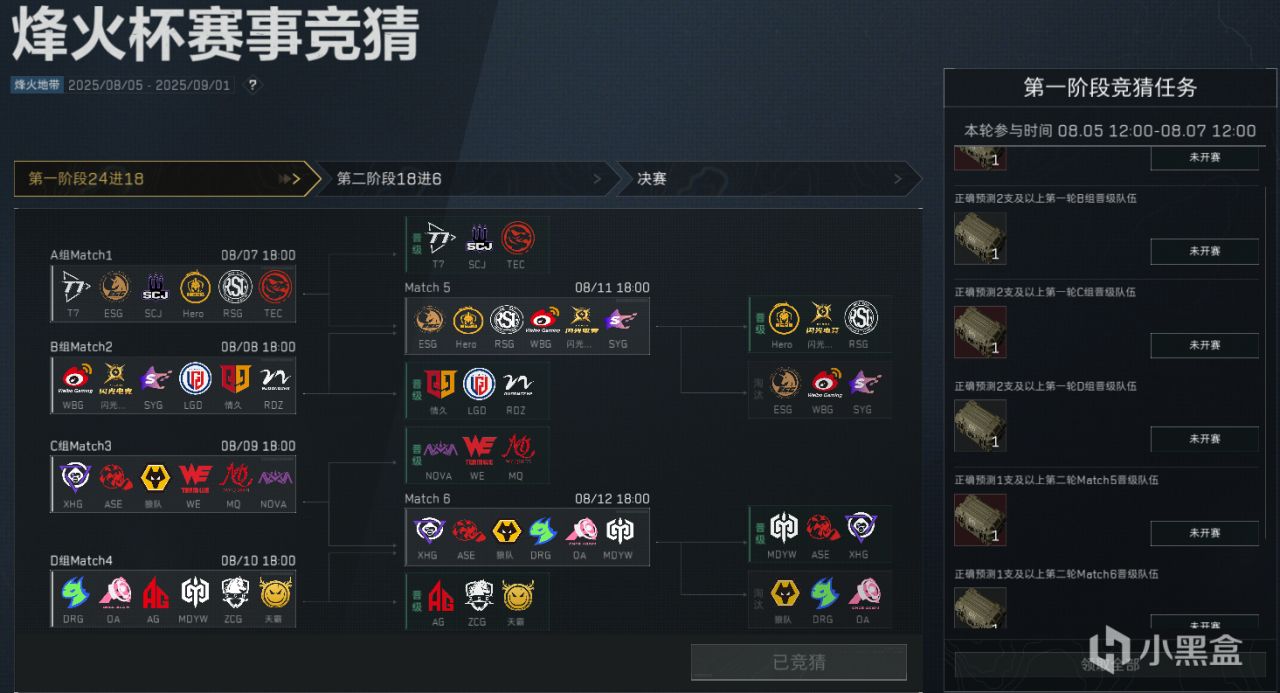Click the MDYW logo in Match 6
Screen dimensions: 1280x693
pyautogui.click(x=620, y=530)
